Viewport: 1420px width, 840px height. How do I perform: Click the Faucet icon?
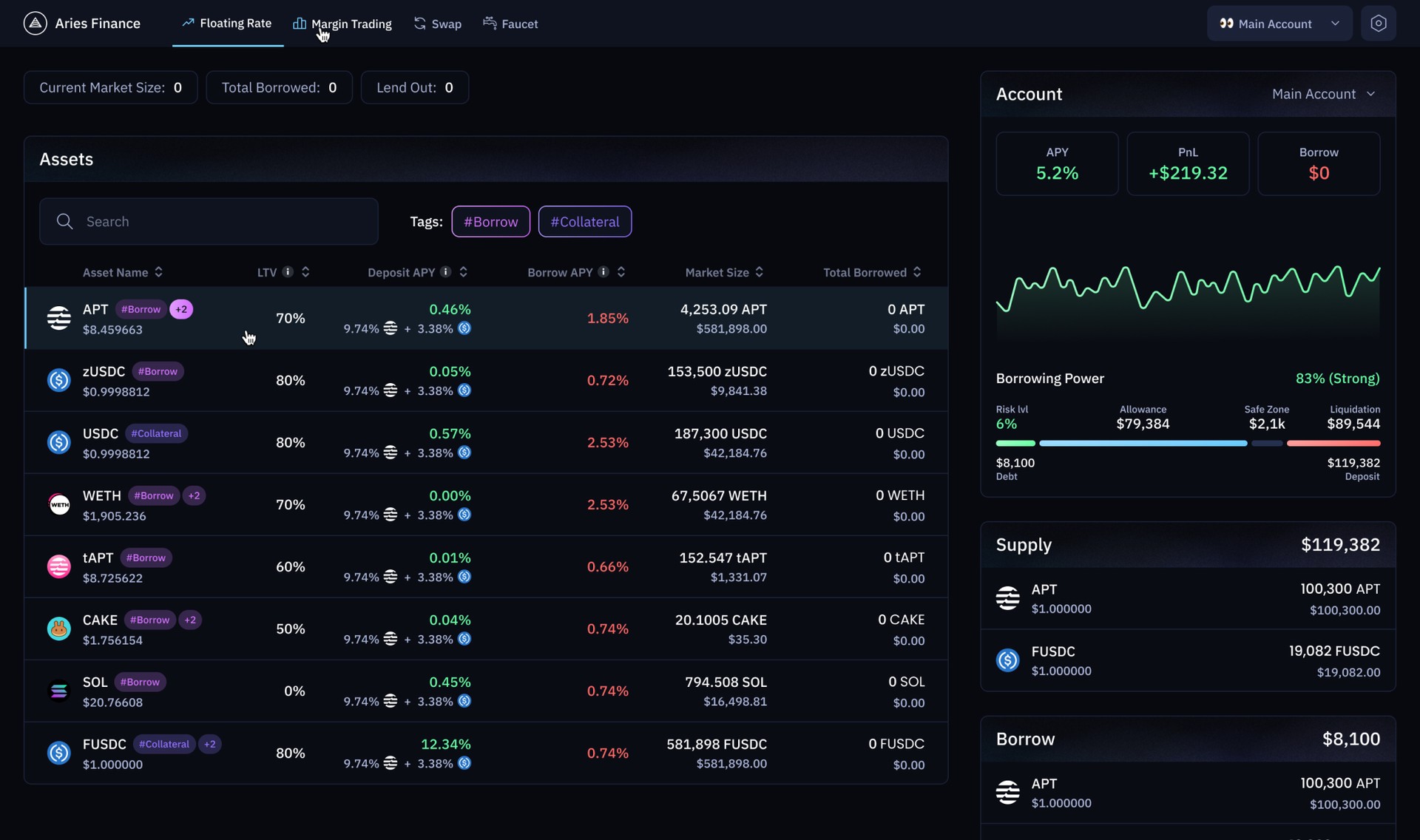(490, 23)
